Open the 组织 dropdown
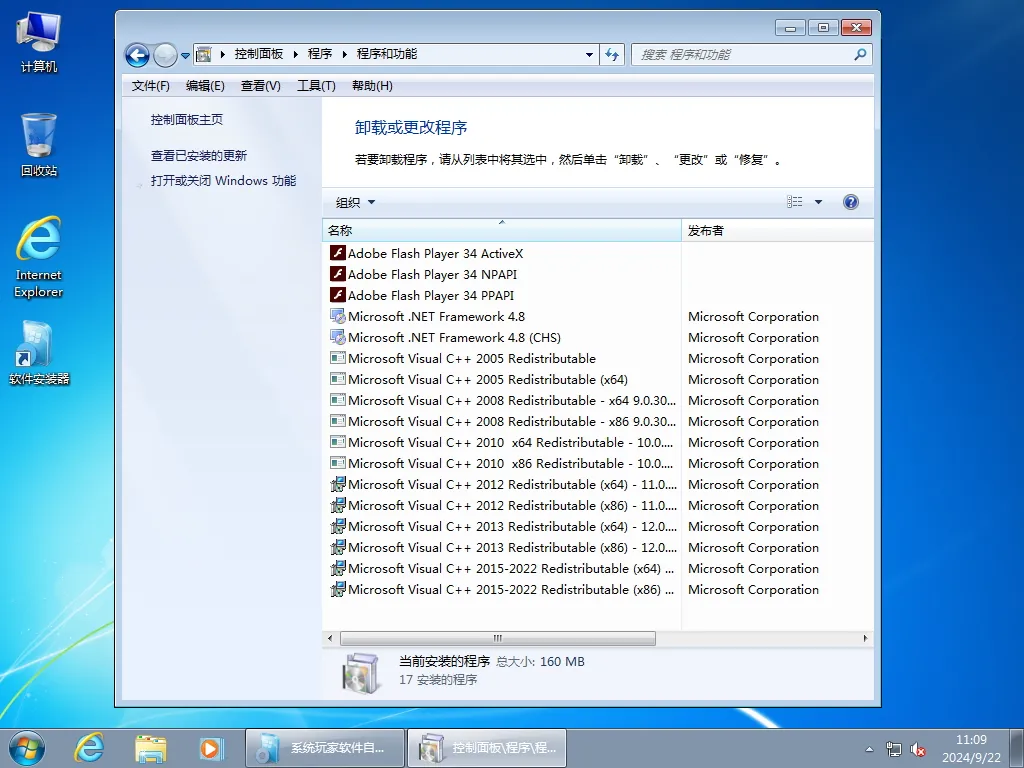 pos(354,201)
